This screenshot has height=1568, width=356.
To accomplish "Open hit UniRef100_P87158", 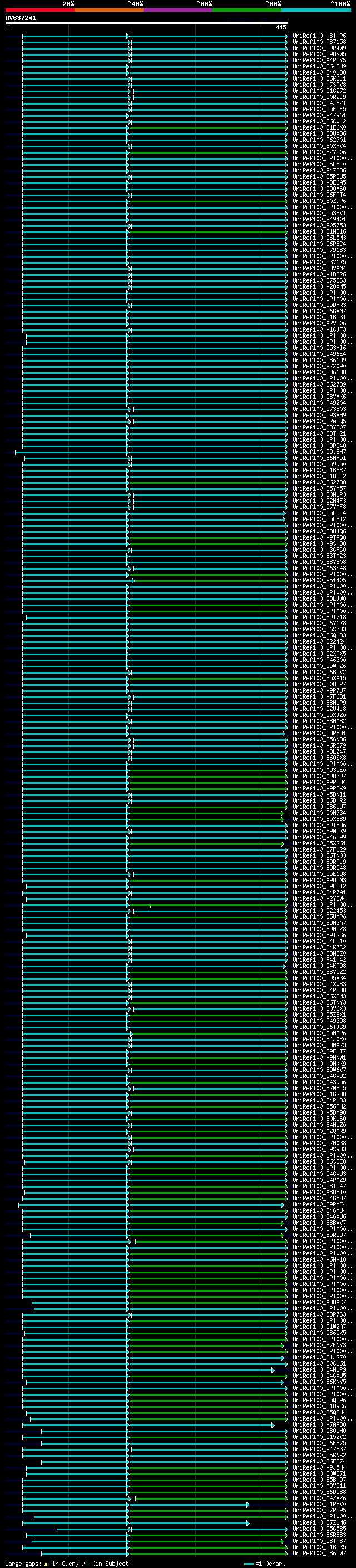I will (319, 42).
